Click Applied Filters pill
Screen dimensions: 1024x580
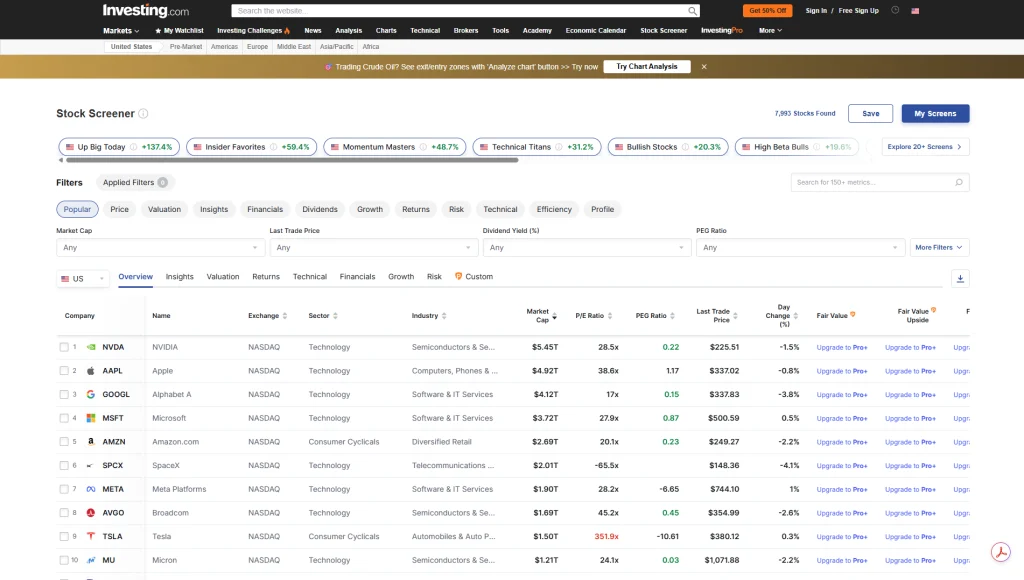[135, 182]
